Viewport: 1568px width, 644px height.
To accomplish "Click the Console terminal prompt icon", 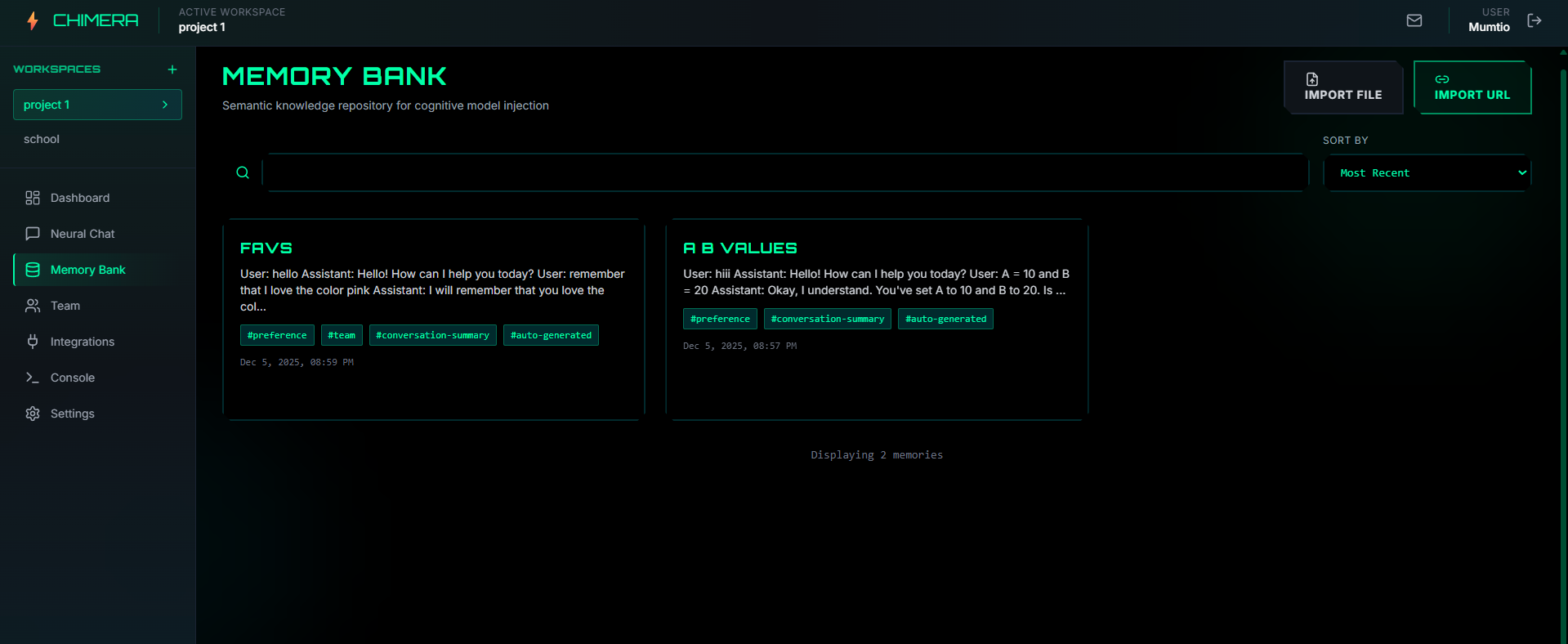I will point(33,378).
